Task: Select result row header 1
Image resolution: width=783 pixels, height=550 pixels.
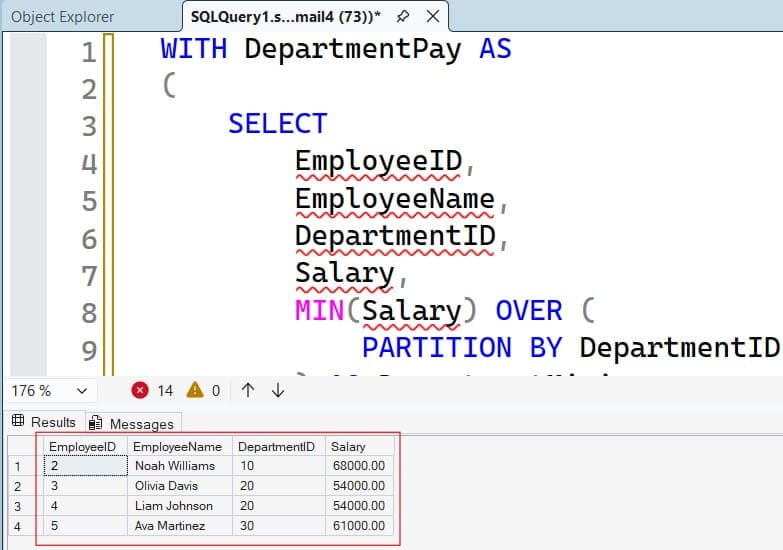Action: (x=21, y=466)
